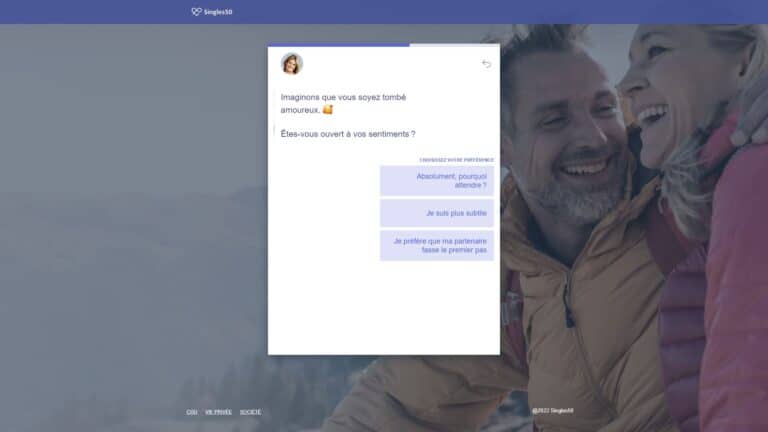The height and width of the screenshot is (432, 768).
Task: Click the in-love emoji after "amoureux"
Action: (328, 110)
